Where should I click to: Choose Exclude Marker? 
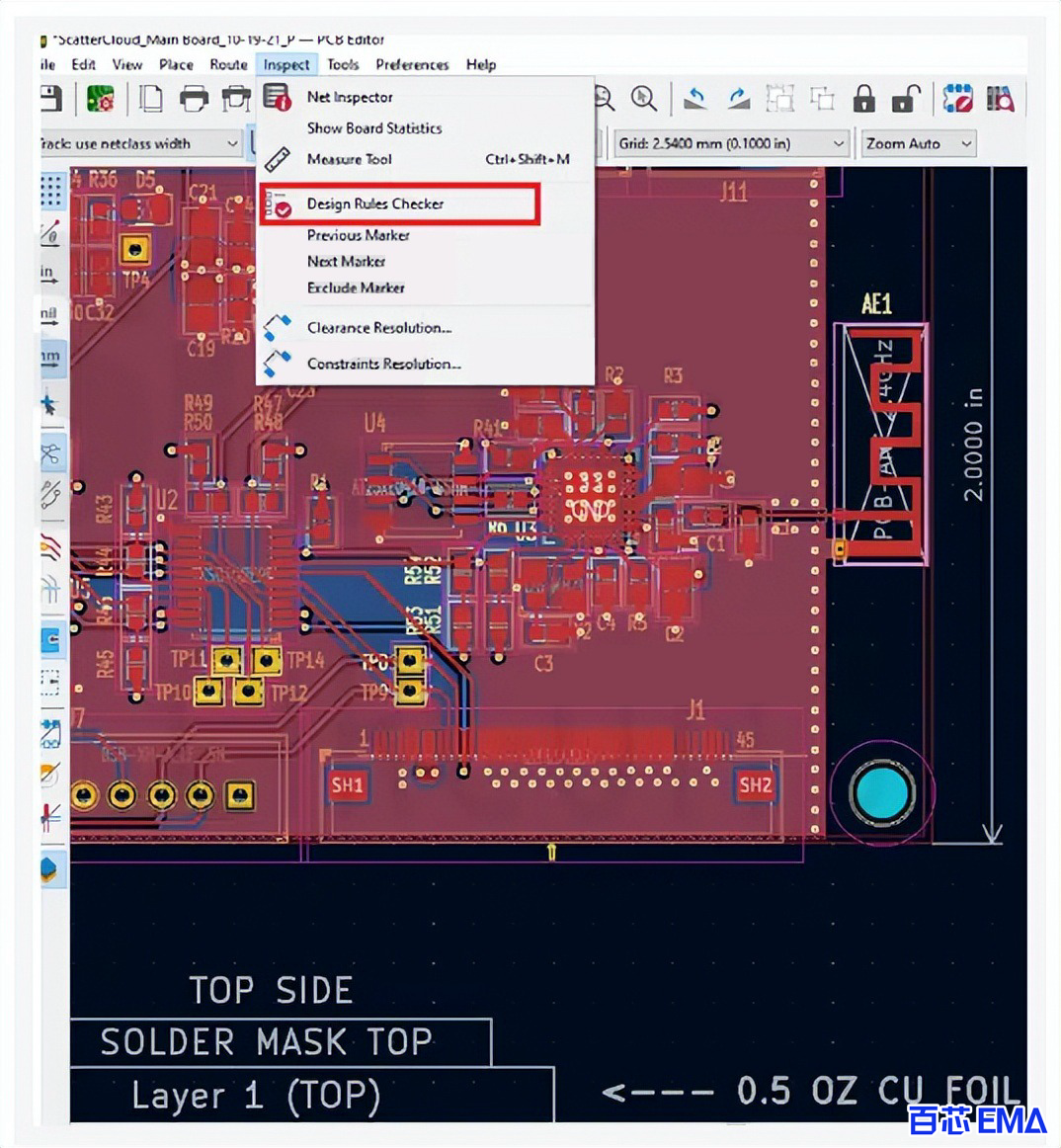coord(426,287)
